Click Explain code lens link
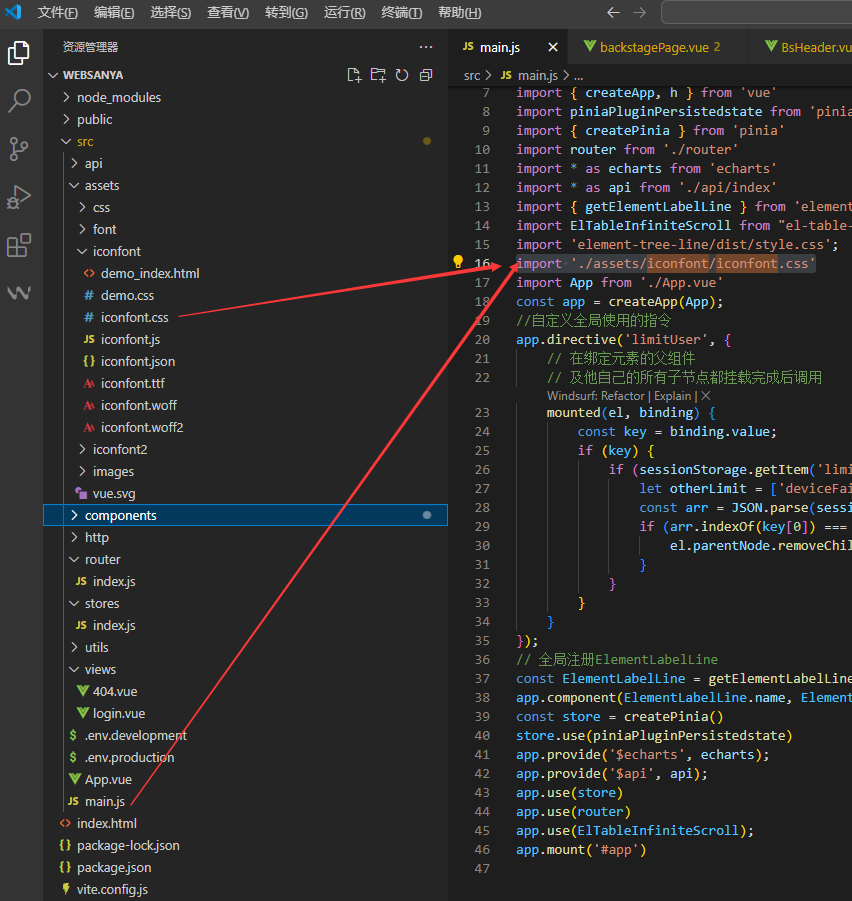Viewport: 852px width, 901px height. pos(672,396)
